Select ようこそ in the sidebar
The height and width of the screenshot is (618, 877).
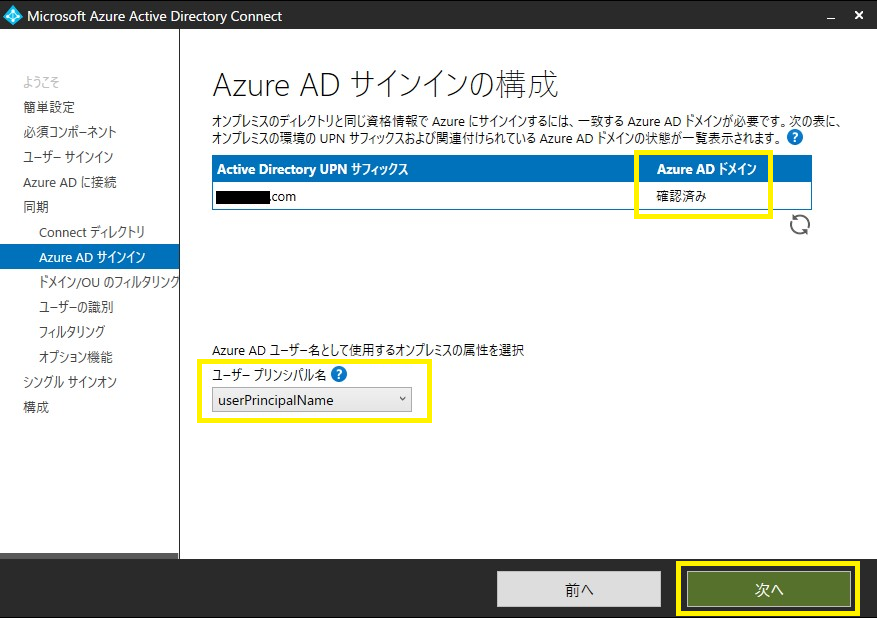click(41, 82)
